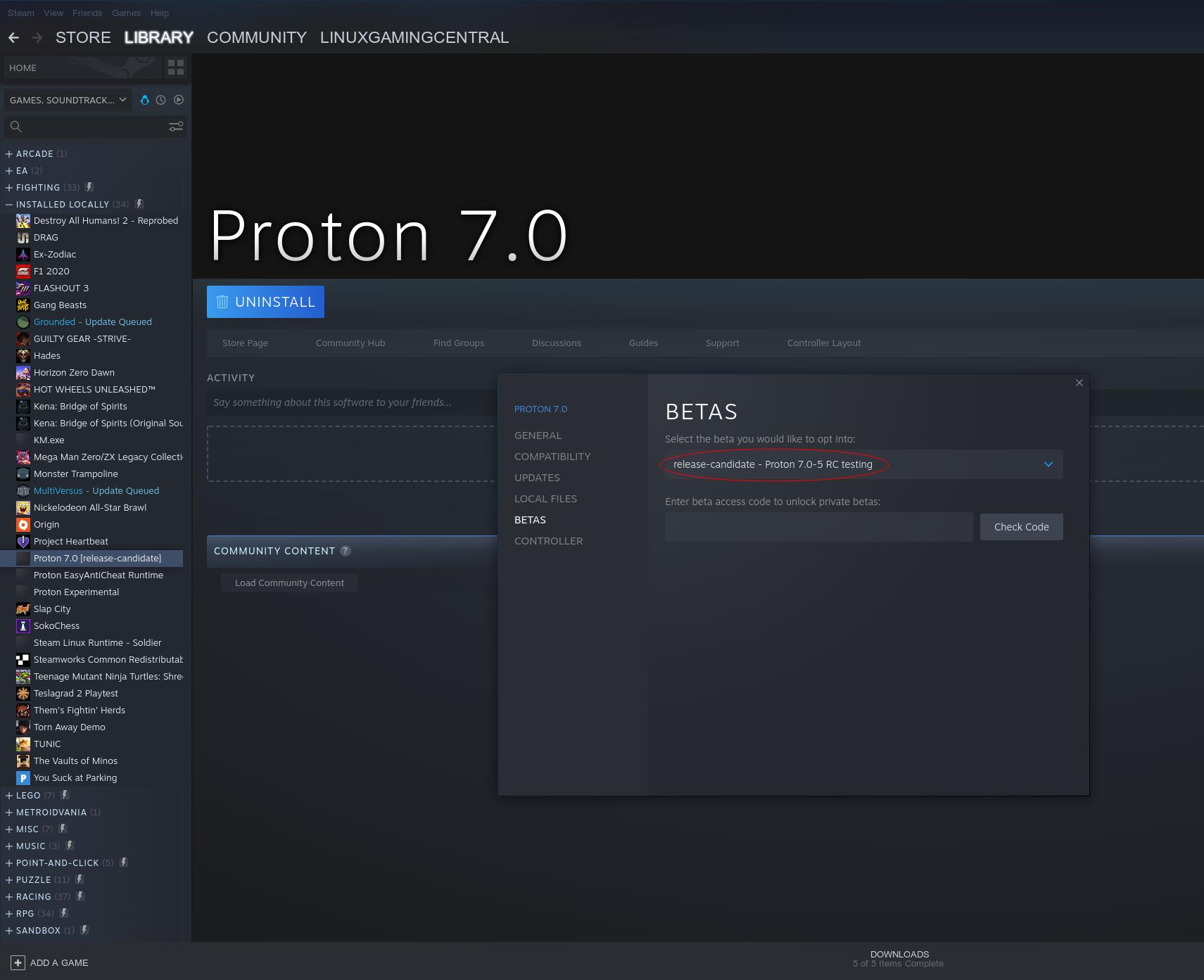
Task: Click the library search field
Action: 96,127
